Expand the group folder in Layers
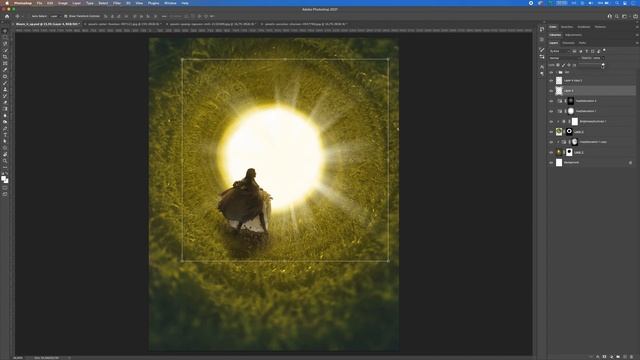The width and height of the screenshot is (640, 360). [x=556, y=72]
